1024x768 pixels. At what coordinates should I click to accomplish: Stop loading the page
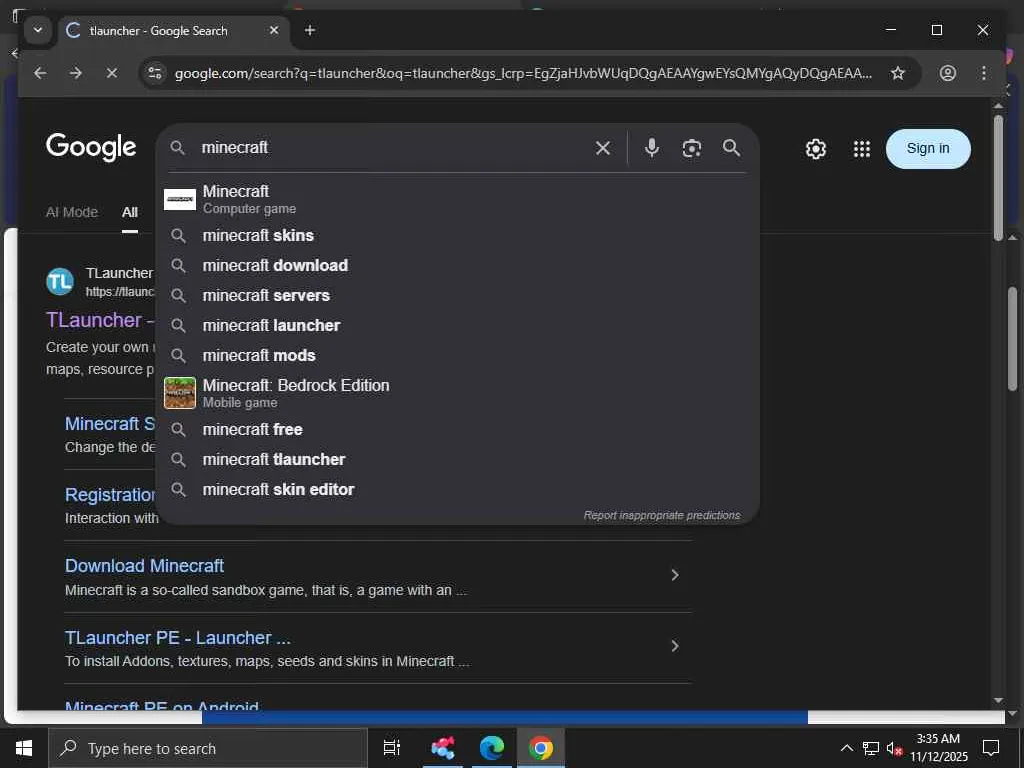click(112, 73)
